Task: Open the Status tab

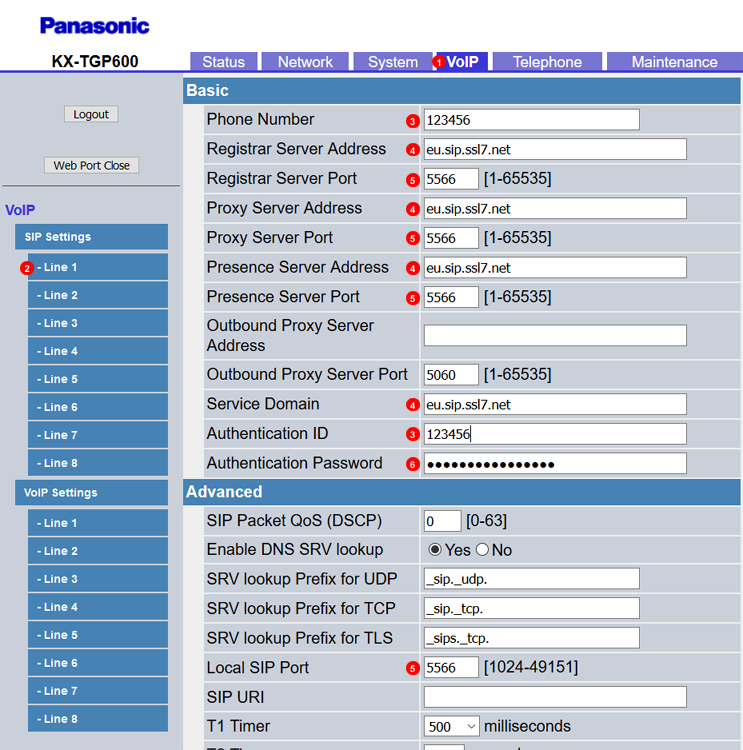Action: tap(223, 62)
